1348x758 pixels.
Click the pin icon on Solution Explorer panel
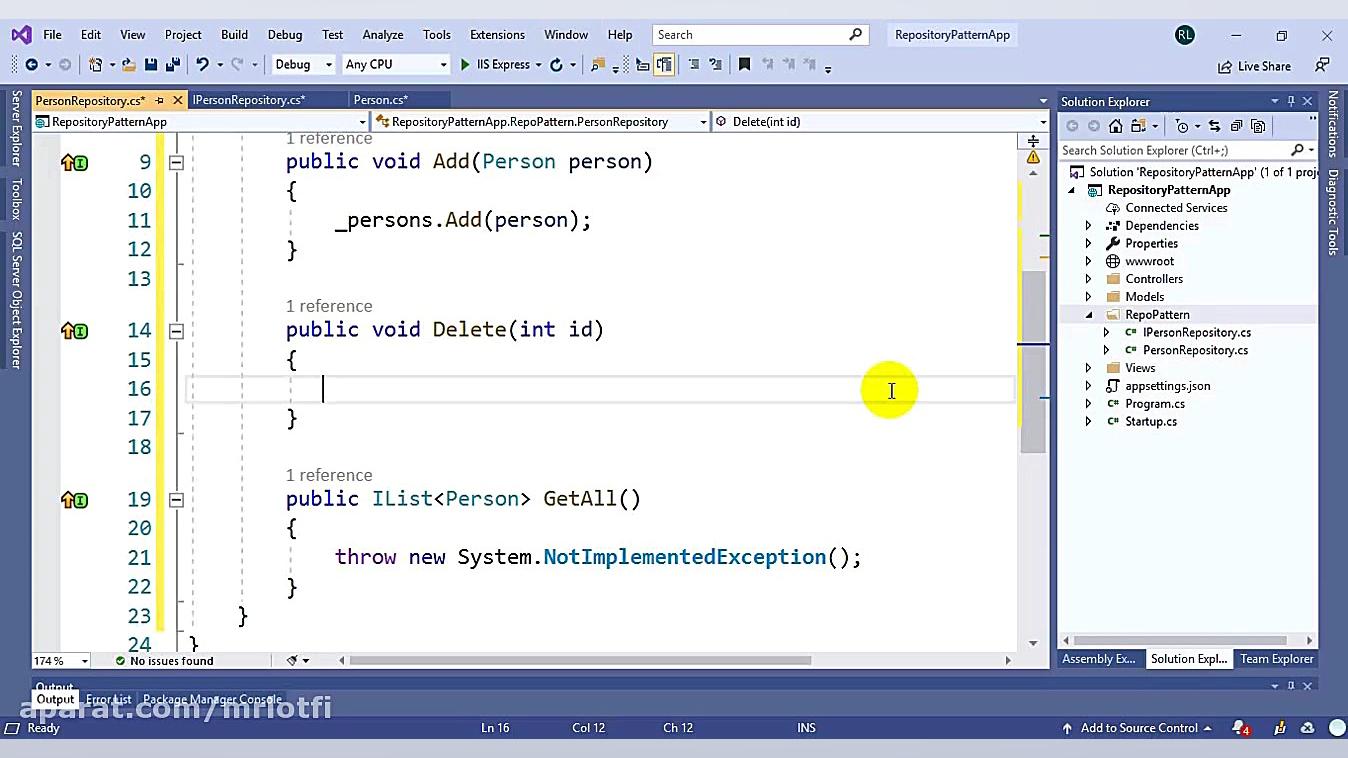(x=1291, y=101)
